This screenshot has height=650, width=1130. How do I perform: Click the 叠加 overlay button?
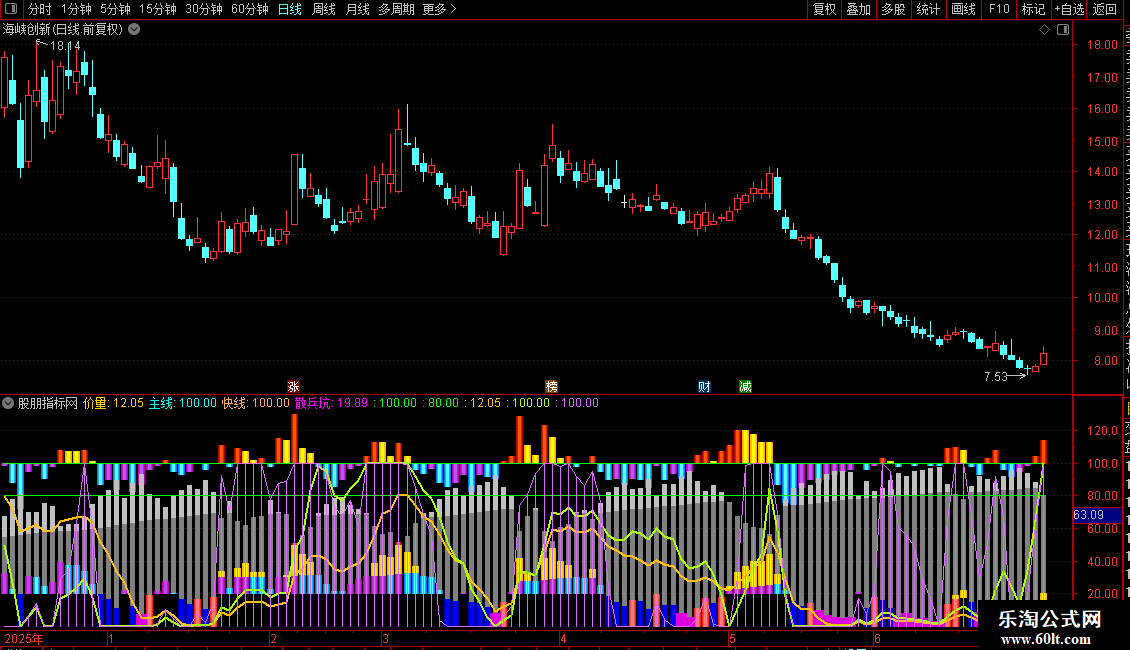pyautogui.click(x=858, y=9)
